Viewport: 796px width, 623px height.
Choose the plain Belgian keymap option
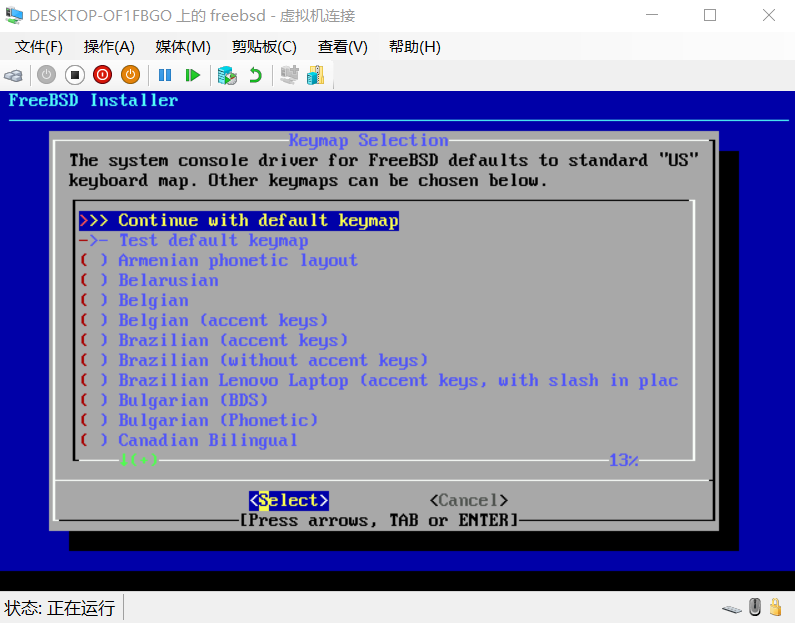[134, 300]
